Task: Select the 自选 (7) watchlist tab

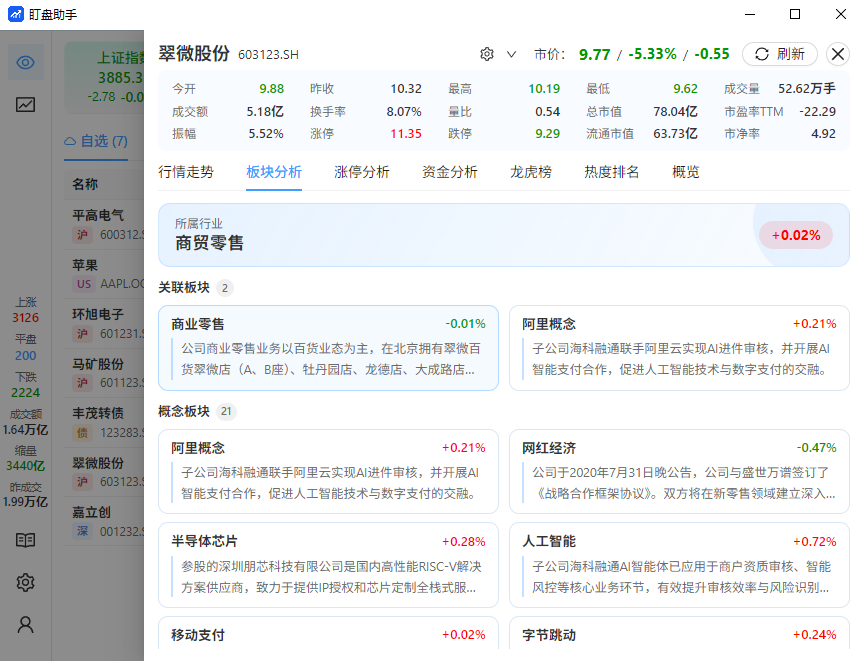Action: tap(96, 142)
